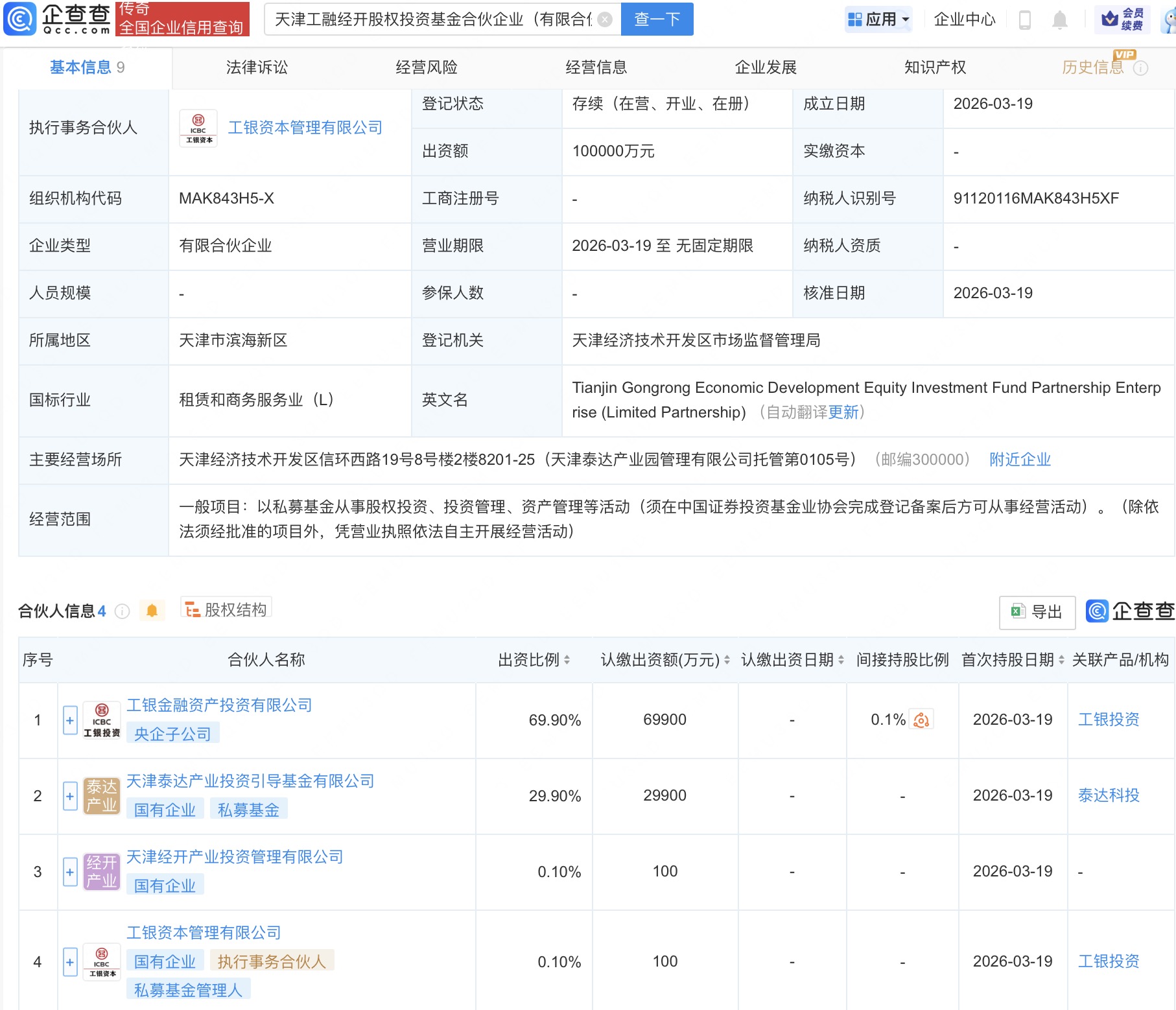Switch to the 知识产权 tab
This screenshot has height=1010, width=1176.
tap(935, 67)
